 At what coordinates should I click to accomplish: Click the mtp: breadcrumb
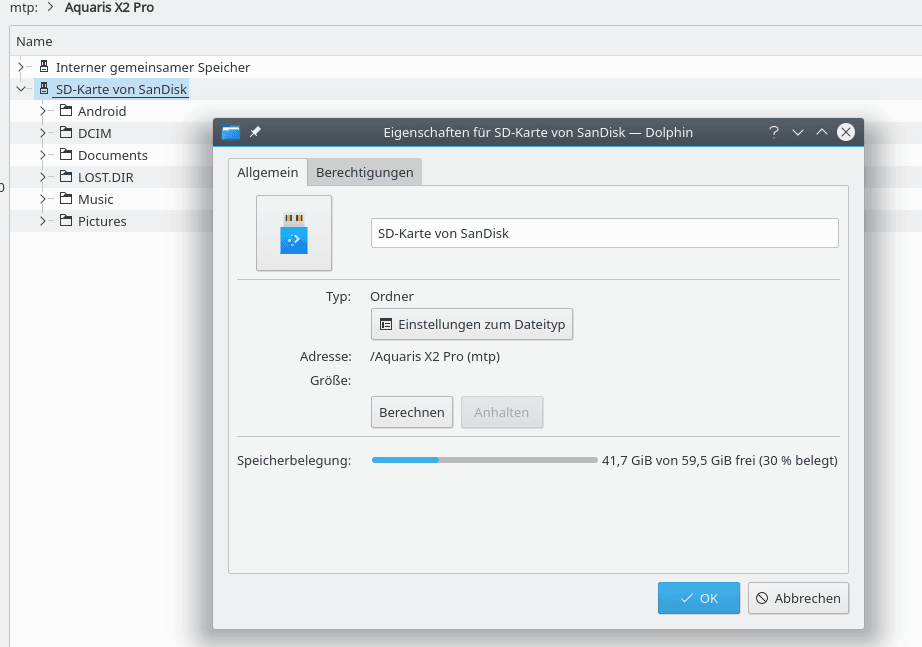pyautogui.click(x=24, y=8)
